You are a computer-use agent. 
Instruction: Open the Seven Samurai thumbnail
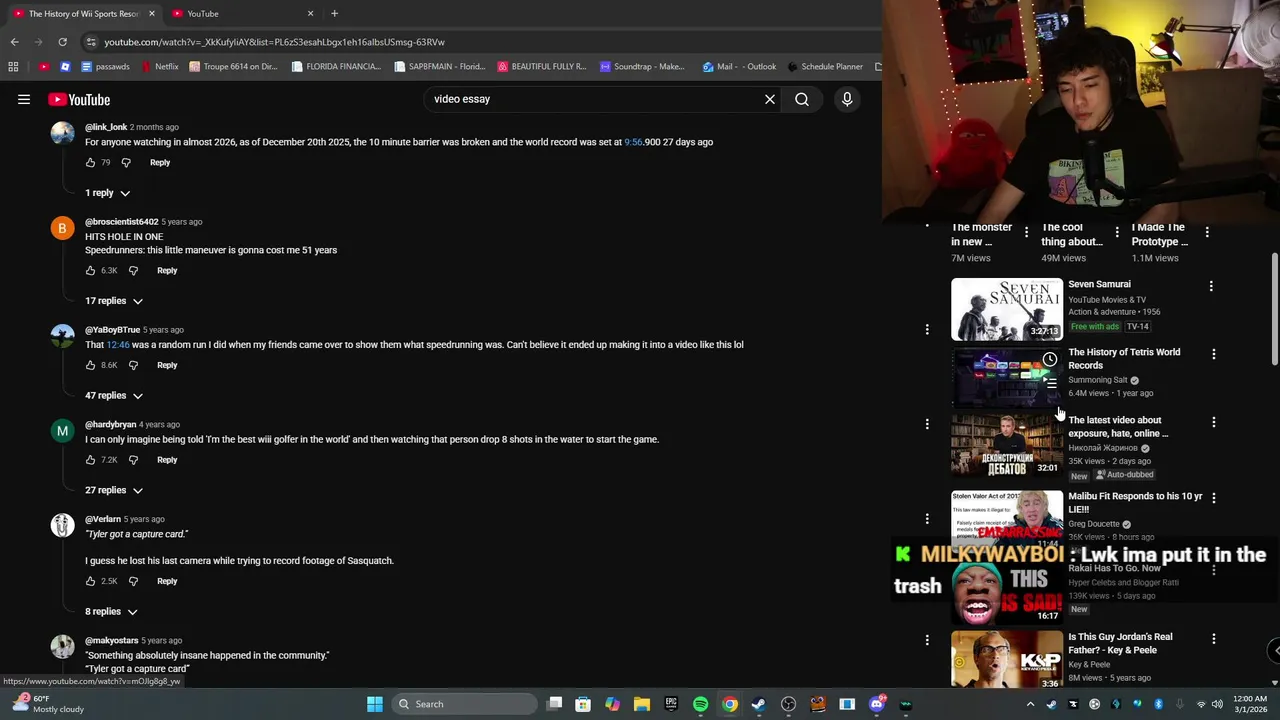click(x=1007, y=309)
